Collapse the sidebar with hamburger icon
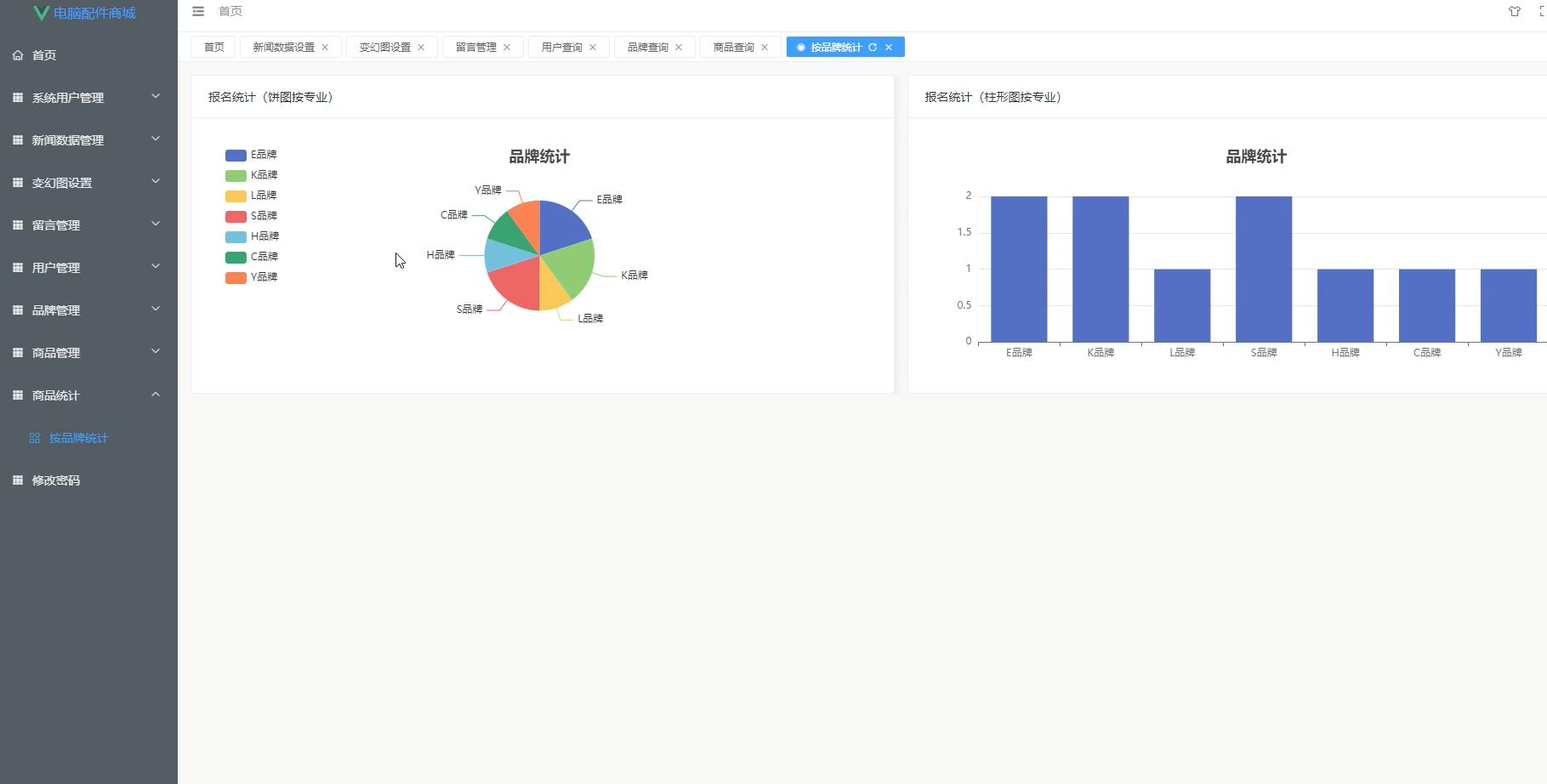This screenshot has width=1547, height=784. (x=198, y=11)
